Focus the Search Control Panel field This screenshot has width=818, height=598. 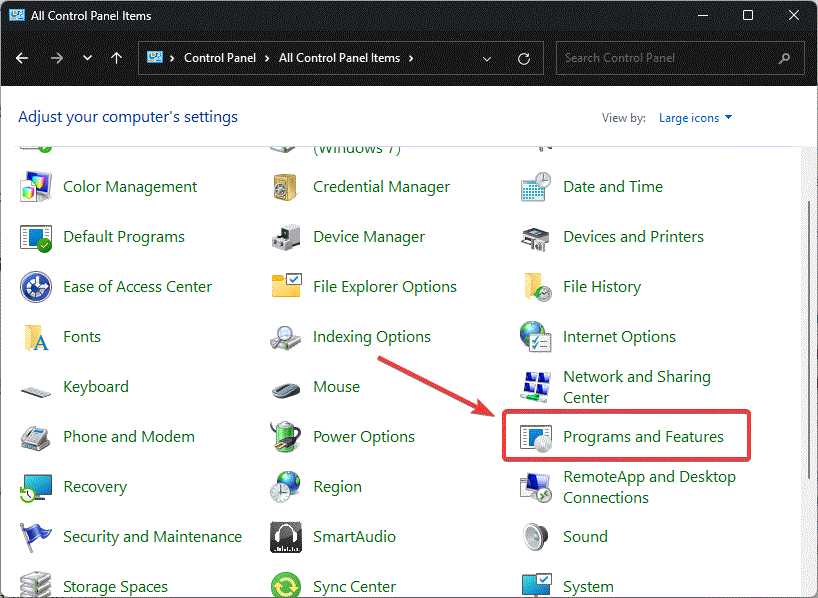click(x=680, y=58)
